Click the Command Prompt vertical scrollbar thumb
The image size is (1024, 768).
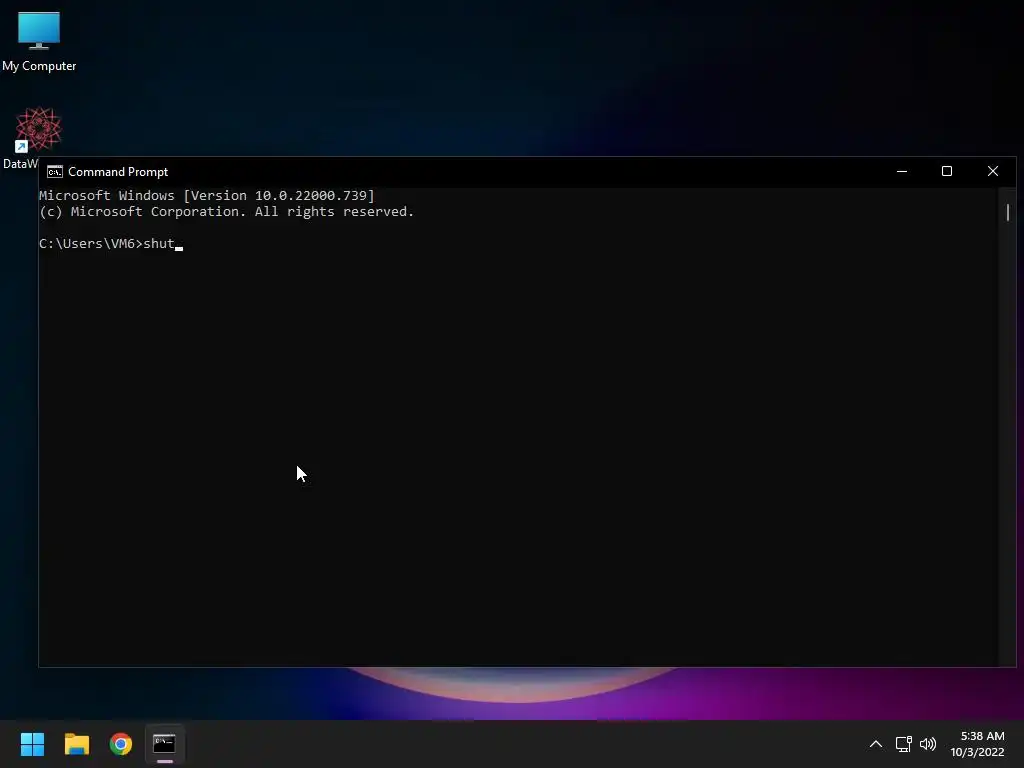click(x=1008, y=212)
